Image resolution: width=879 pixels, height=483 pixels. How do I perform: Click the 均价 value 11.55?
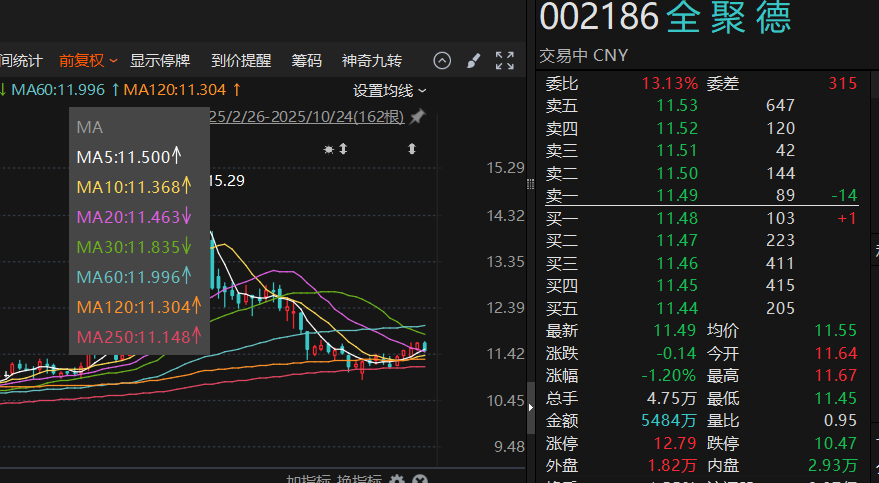[x=836, y=331]
